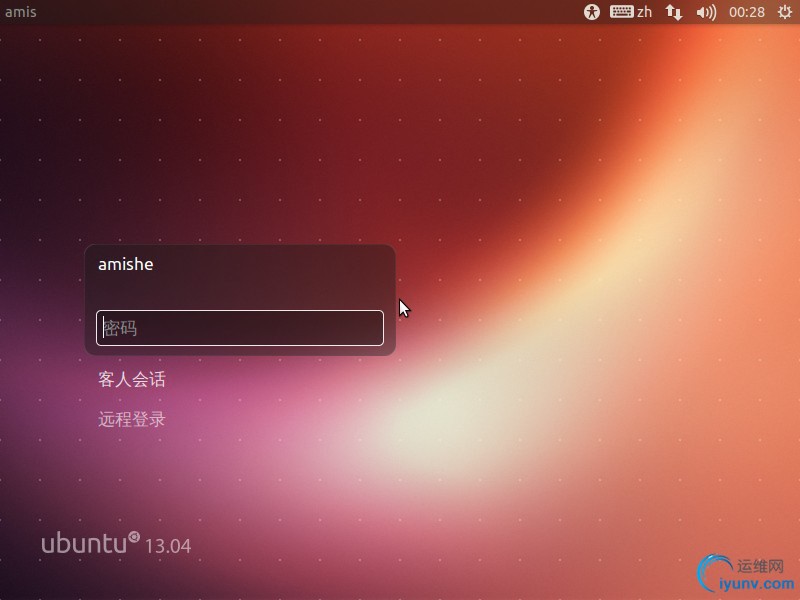
Task: Open the sound volume indicator
Action: [x=706, y=12]
